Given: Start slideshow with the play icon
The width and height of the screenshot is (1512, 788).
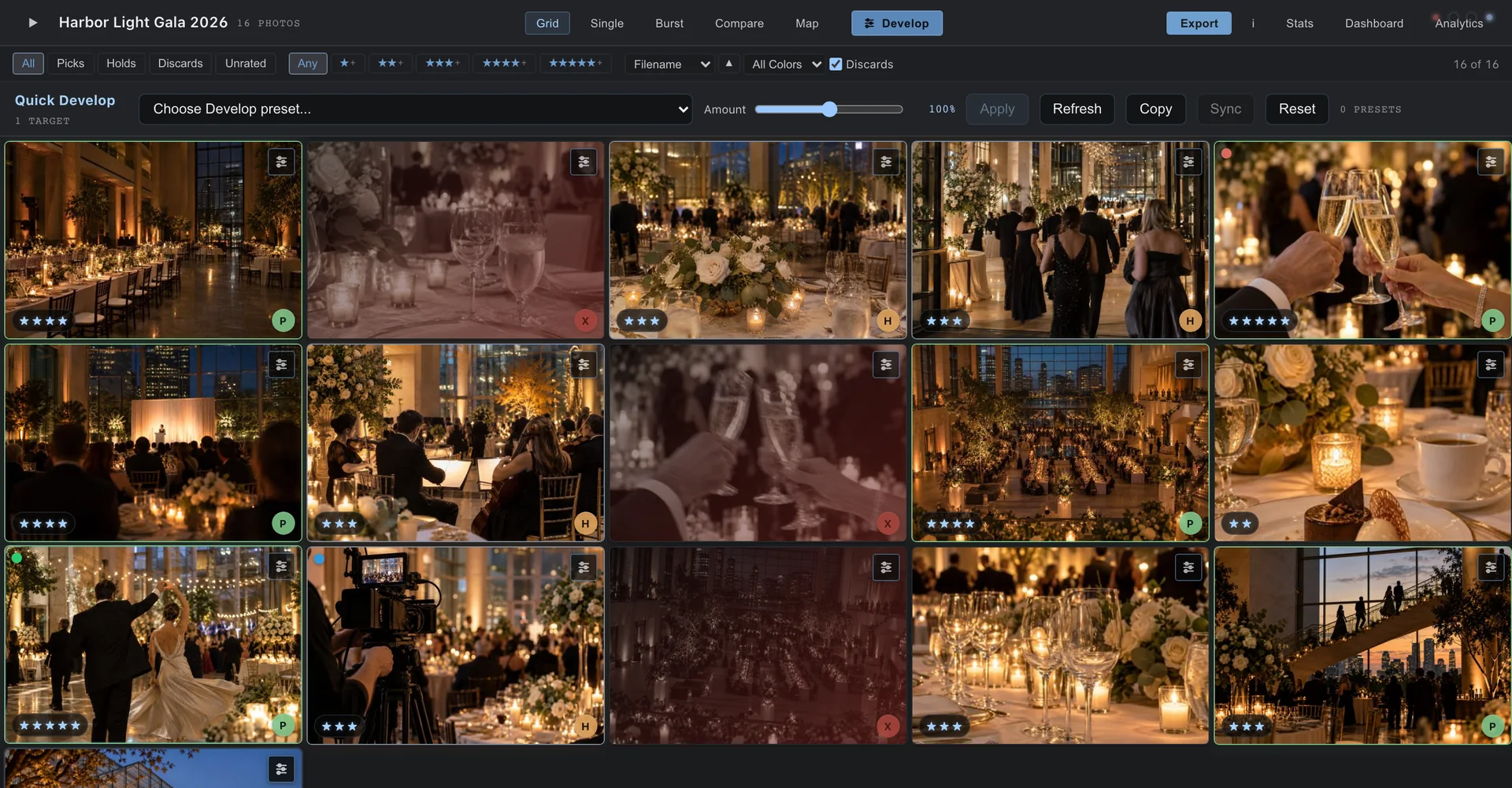Looking at the screenshot, I should coord(32,23).
